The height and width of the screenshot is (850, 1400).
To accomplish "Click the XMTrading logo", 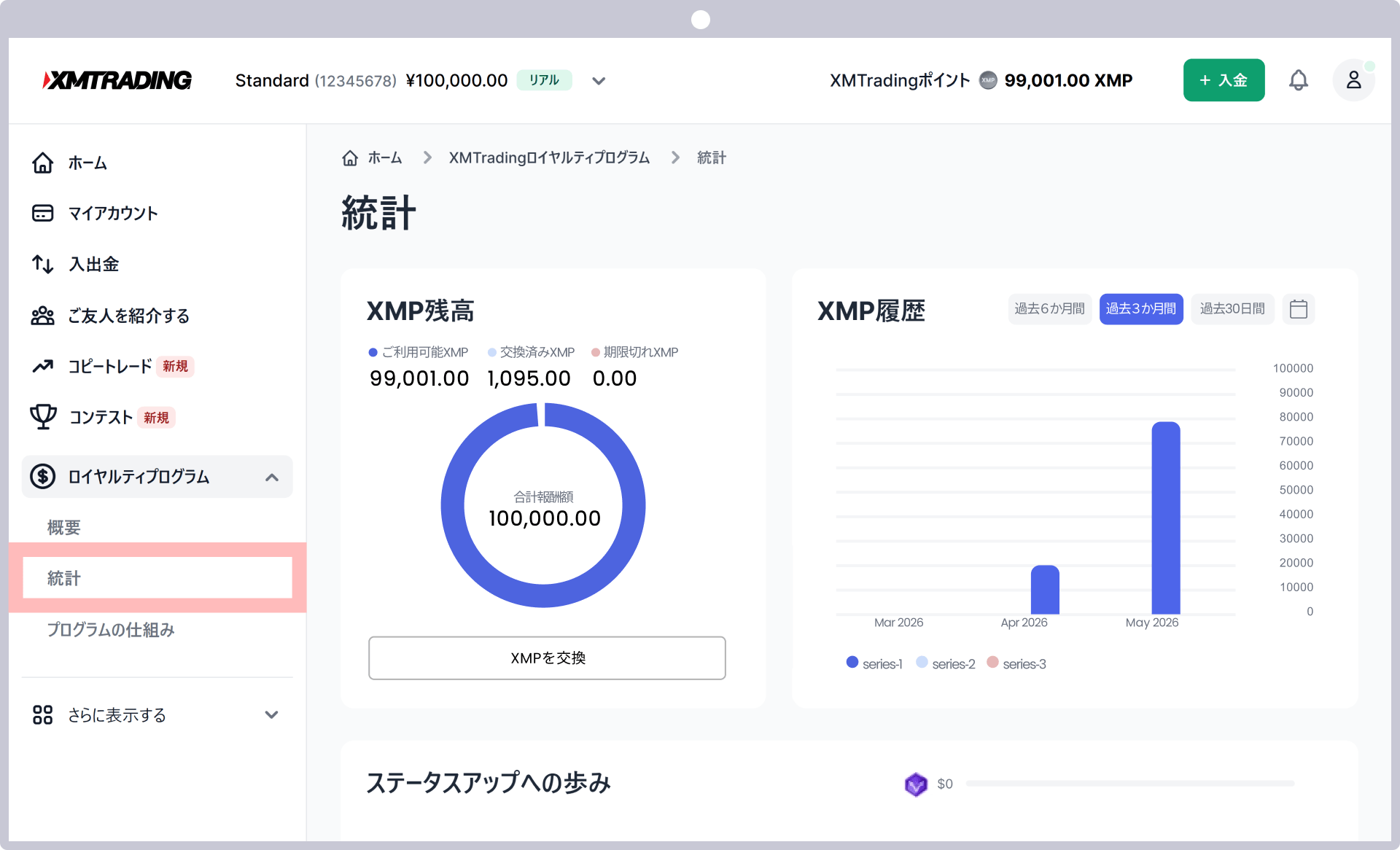I will pyautogui.click(x=117, y=80).
